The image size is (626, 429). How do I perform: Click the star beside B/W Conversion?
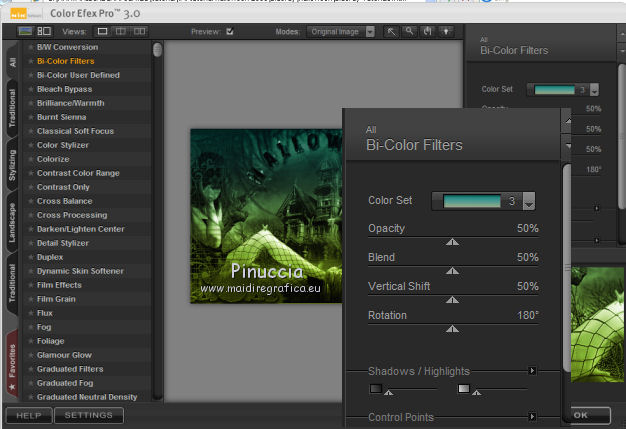point(31,47)
